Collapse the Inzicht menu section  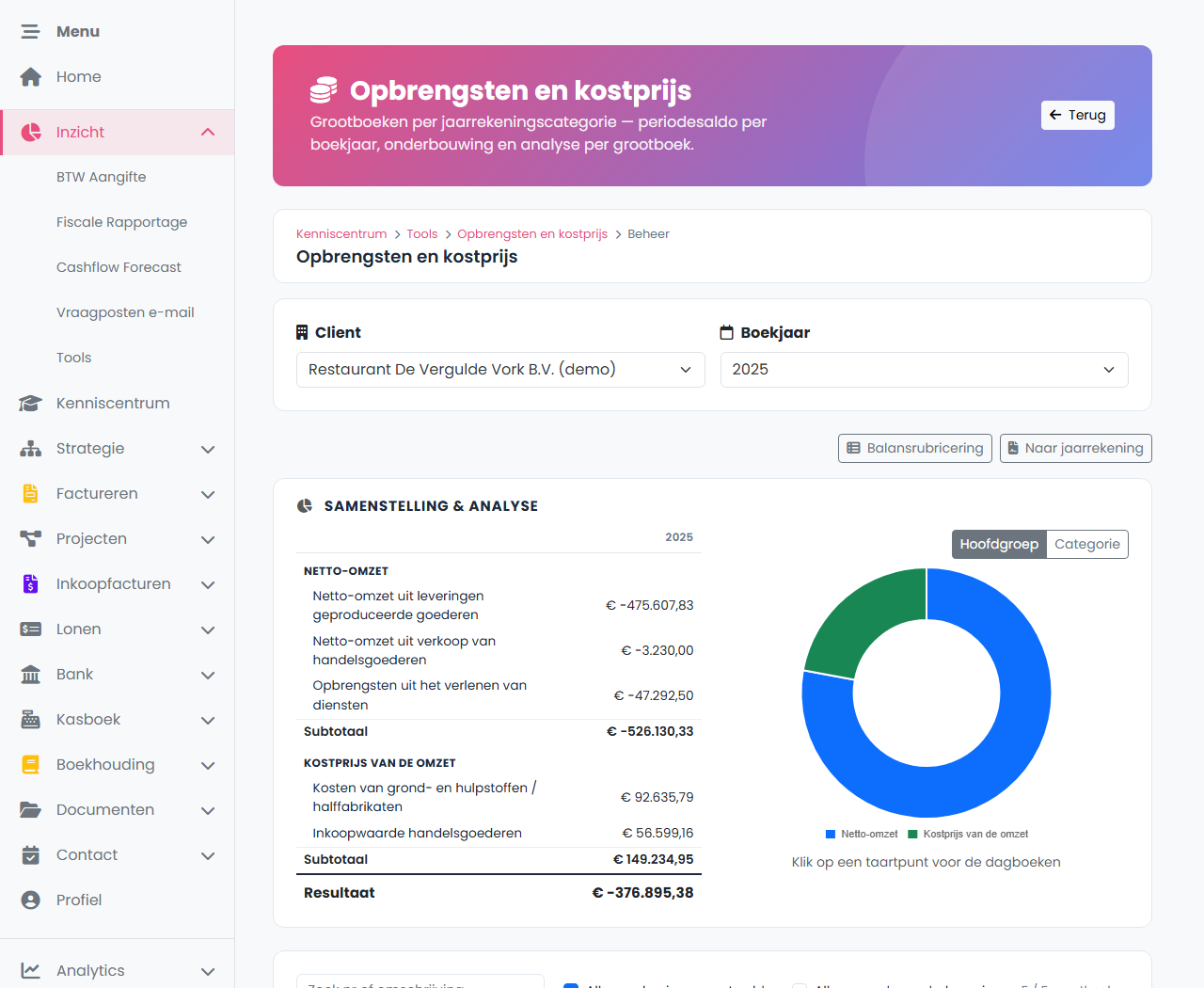pos(208,133)
